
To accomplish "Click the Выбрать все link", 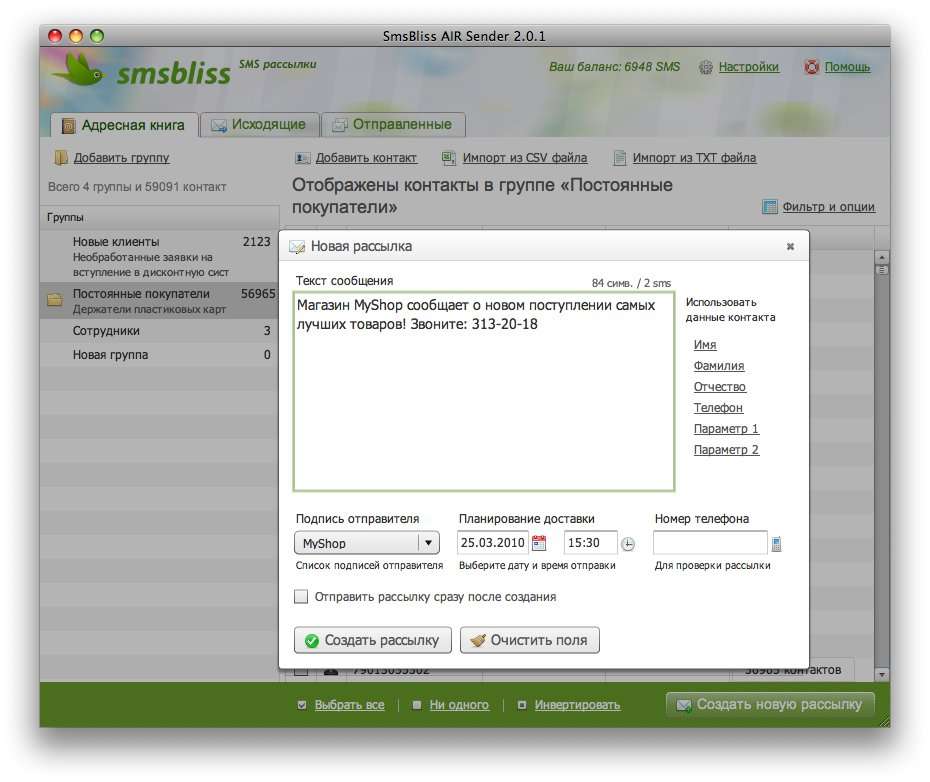I will pyautogui.click(x=349, y=705).
